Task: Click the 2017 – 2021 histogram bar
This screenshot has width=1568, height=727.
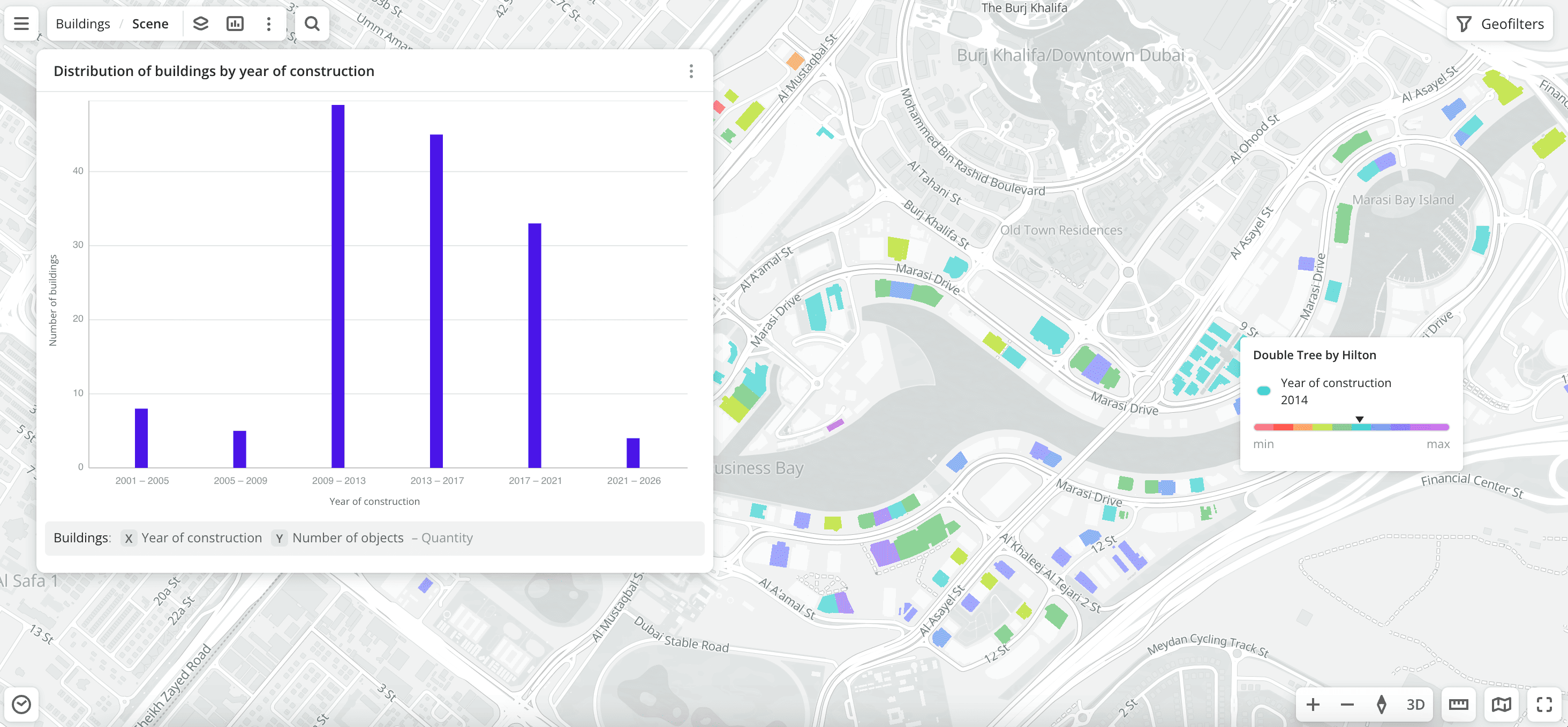Action: point(534,345)
